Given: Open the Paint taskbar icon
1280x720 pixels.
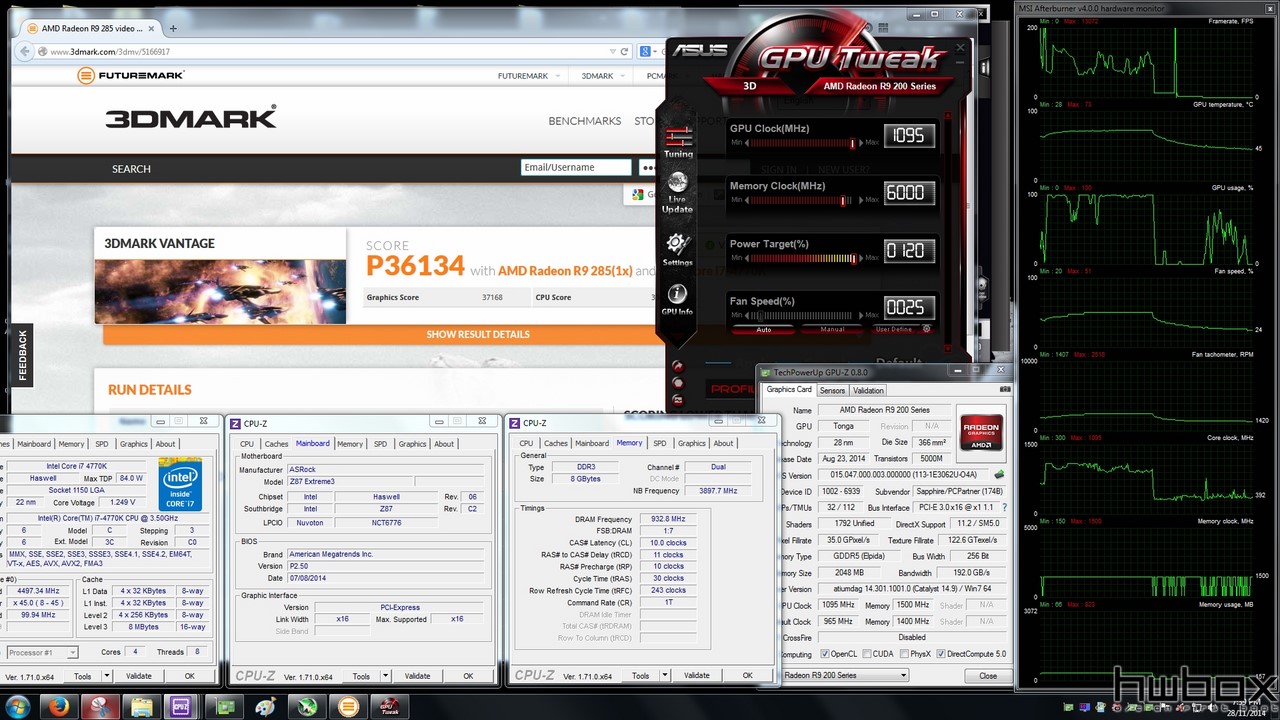Looking at the screenshot, I should pyautogui.click(x=265, y=706).
